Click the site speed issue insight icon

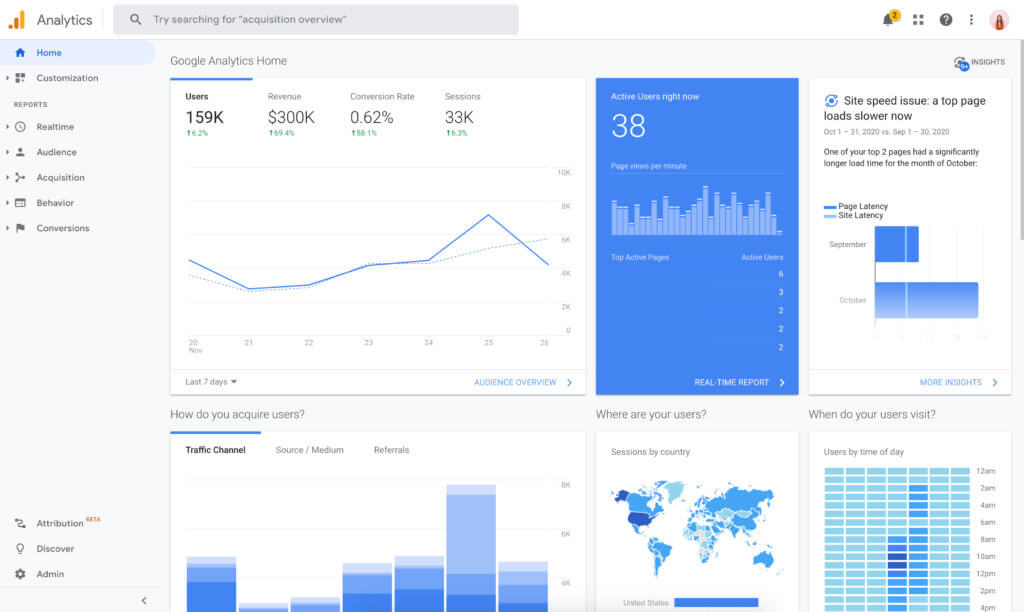click(x=831, y=101)
